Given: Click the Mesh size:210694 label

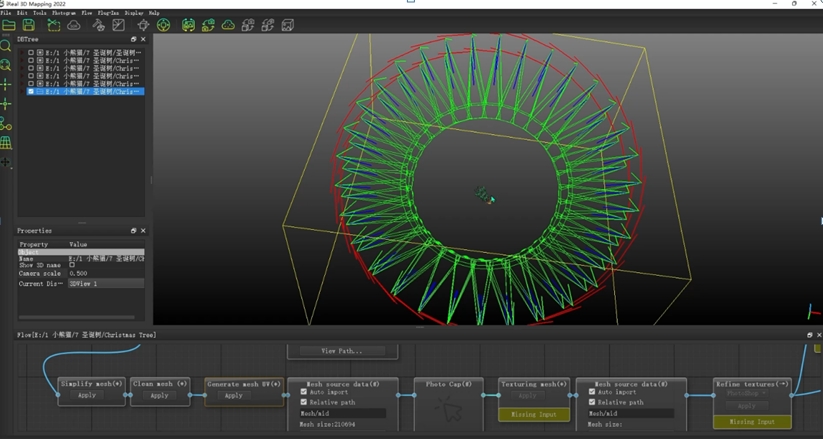Looking at the screenshot, I should pyautogui.click(x=327, y=424).
